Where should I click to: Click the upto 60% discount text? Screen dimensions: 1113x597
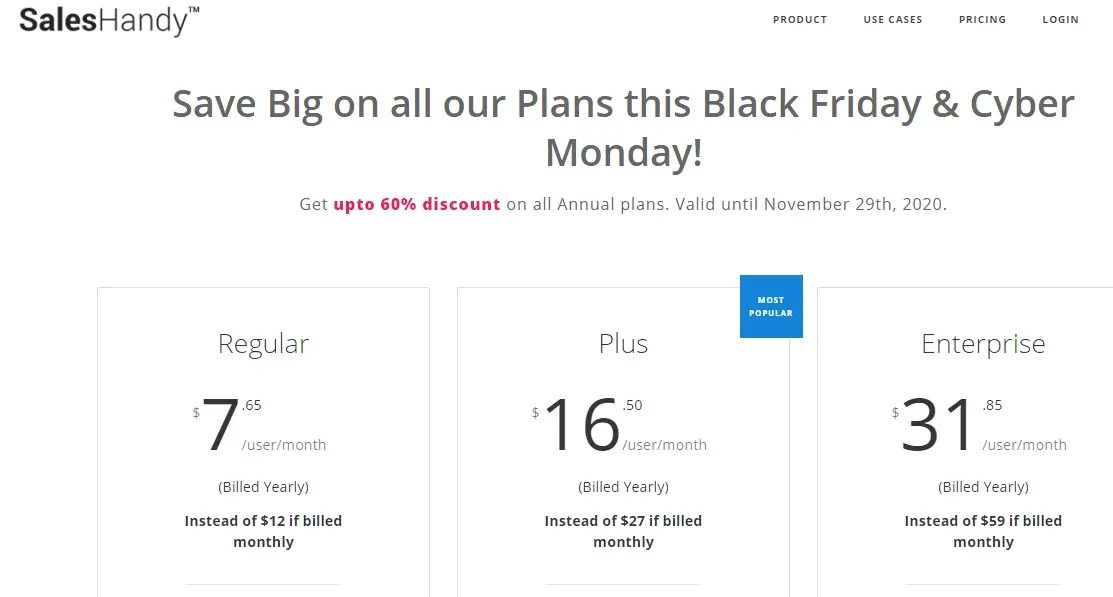click(416, 203)
